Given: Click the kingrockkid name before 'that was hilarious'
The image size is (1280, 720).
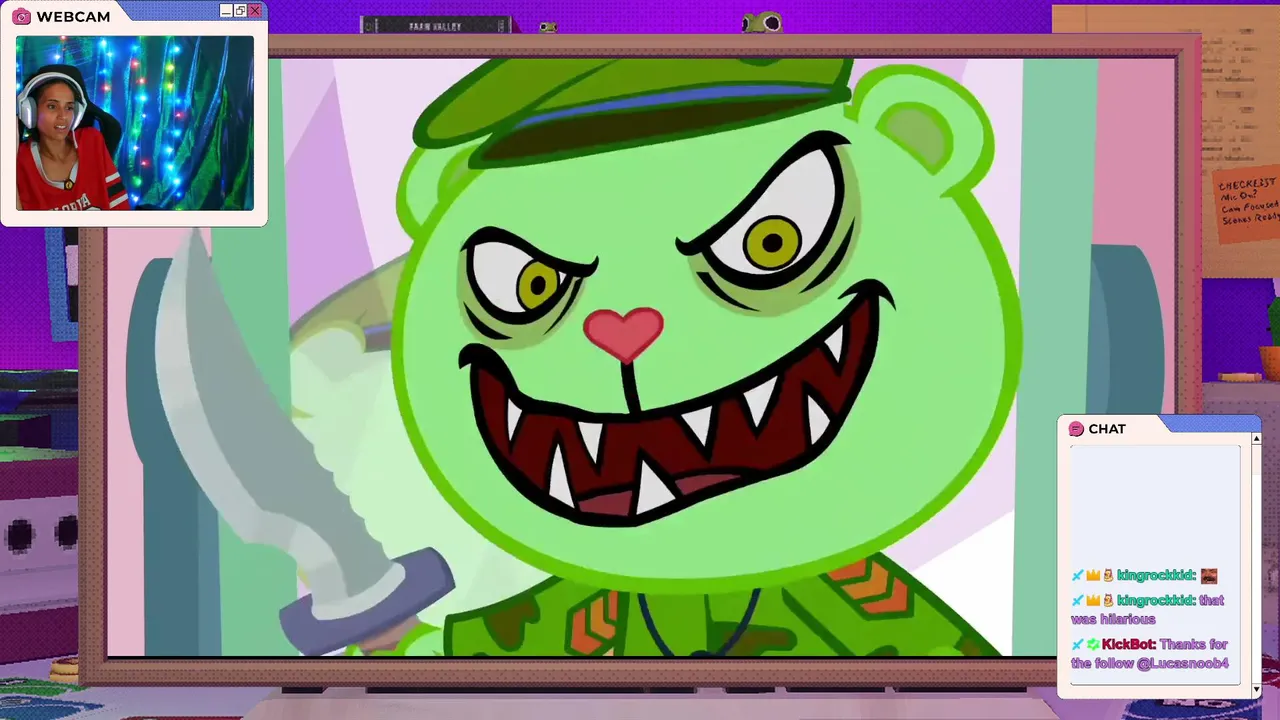Looking at the screenshot, I should (1156, 600).
